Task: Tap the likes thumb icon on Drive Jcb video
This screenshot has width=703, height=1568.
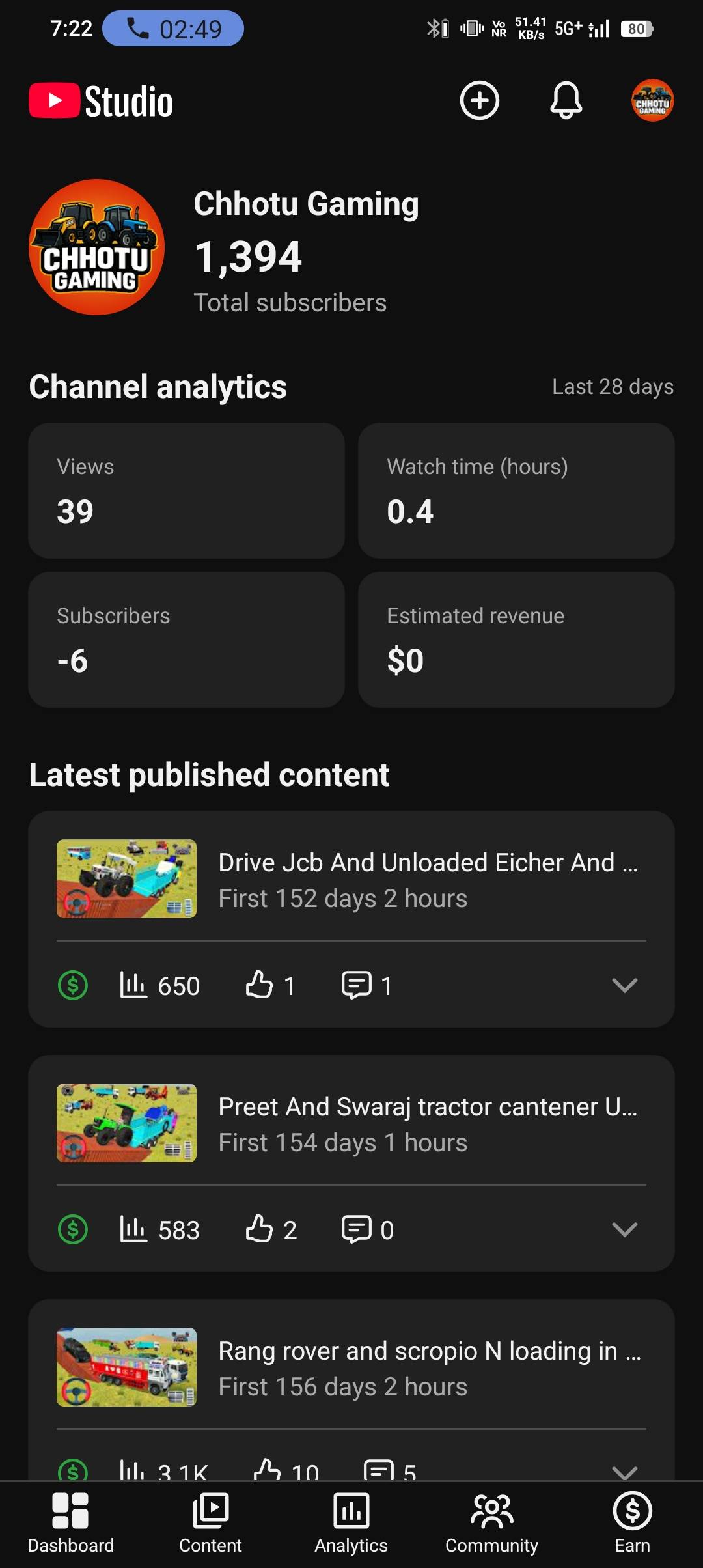Action: 259,985
